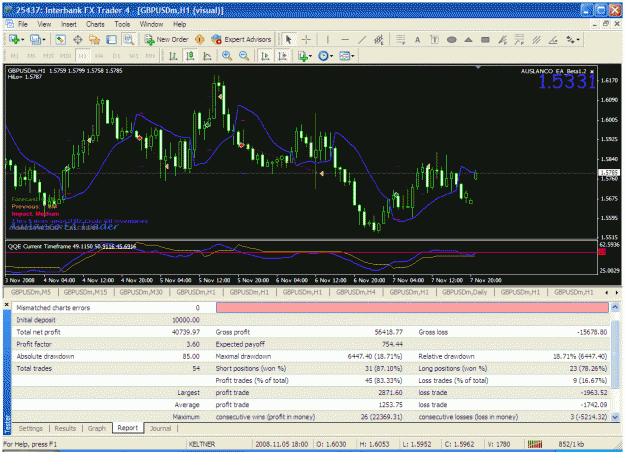Click the Expert Advisors button

[242, 39]
